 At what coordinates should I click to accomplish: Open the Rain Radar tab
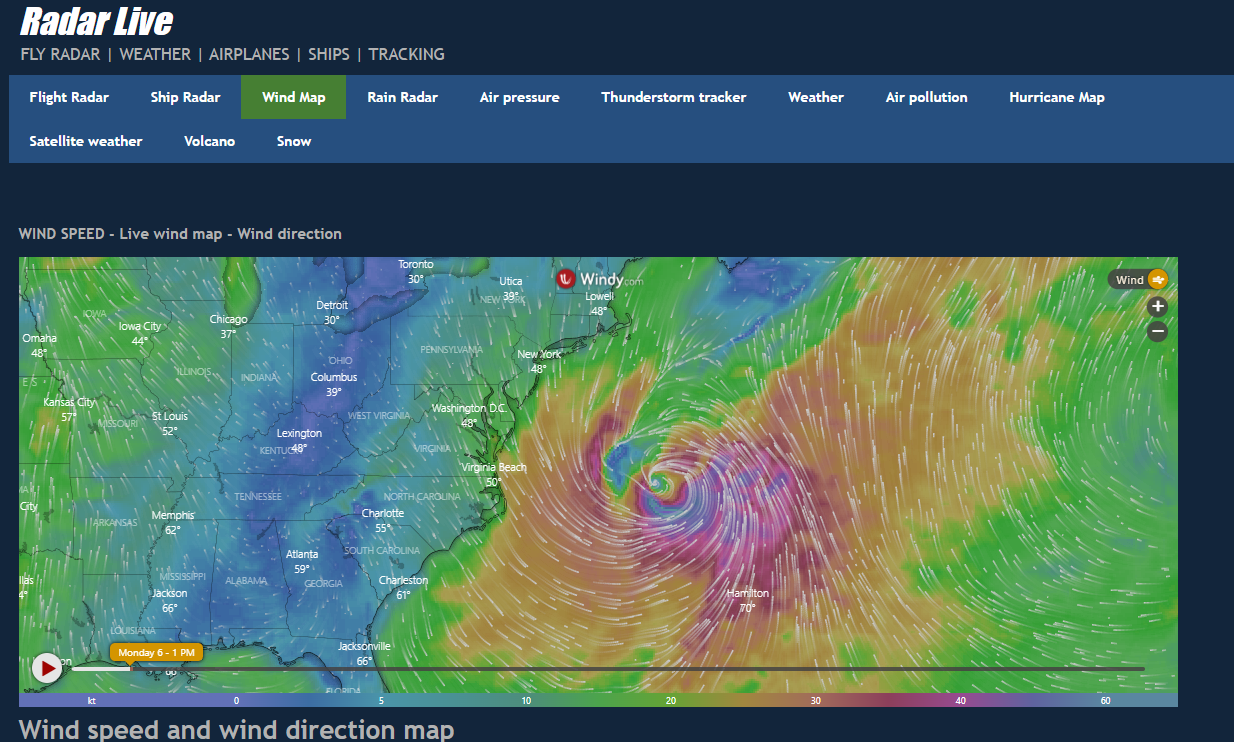(x=402, y=97)
